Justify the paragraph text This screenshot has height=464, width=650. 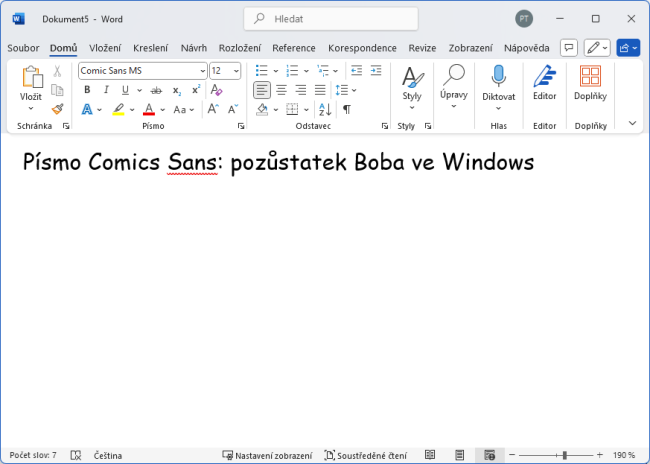tap(320, 90)
